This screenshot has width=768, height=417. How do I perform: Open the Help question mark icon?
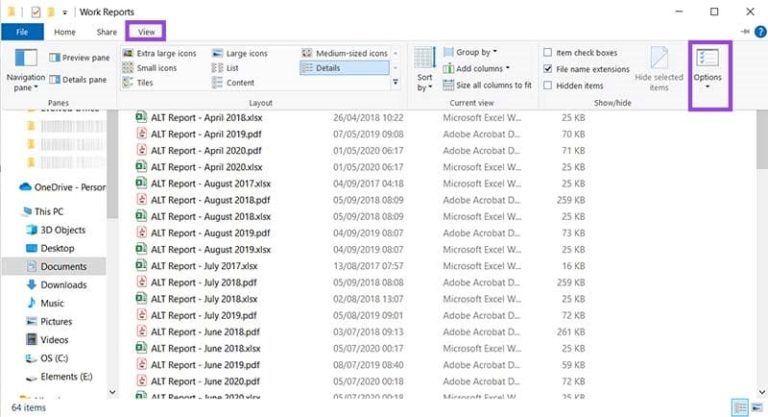(760, 32)
